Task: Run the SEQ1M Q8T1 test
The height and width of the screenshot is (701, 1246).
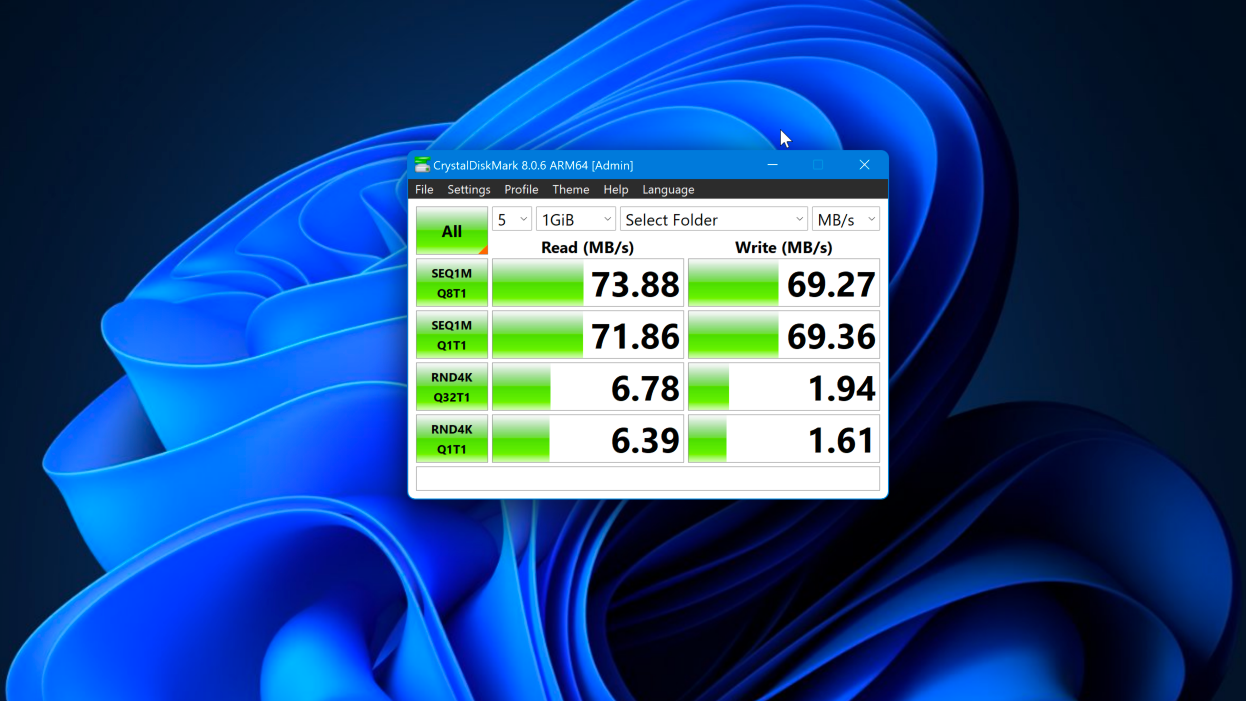Action: [x=452, y=283]
